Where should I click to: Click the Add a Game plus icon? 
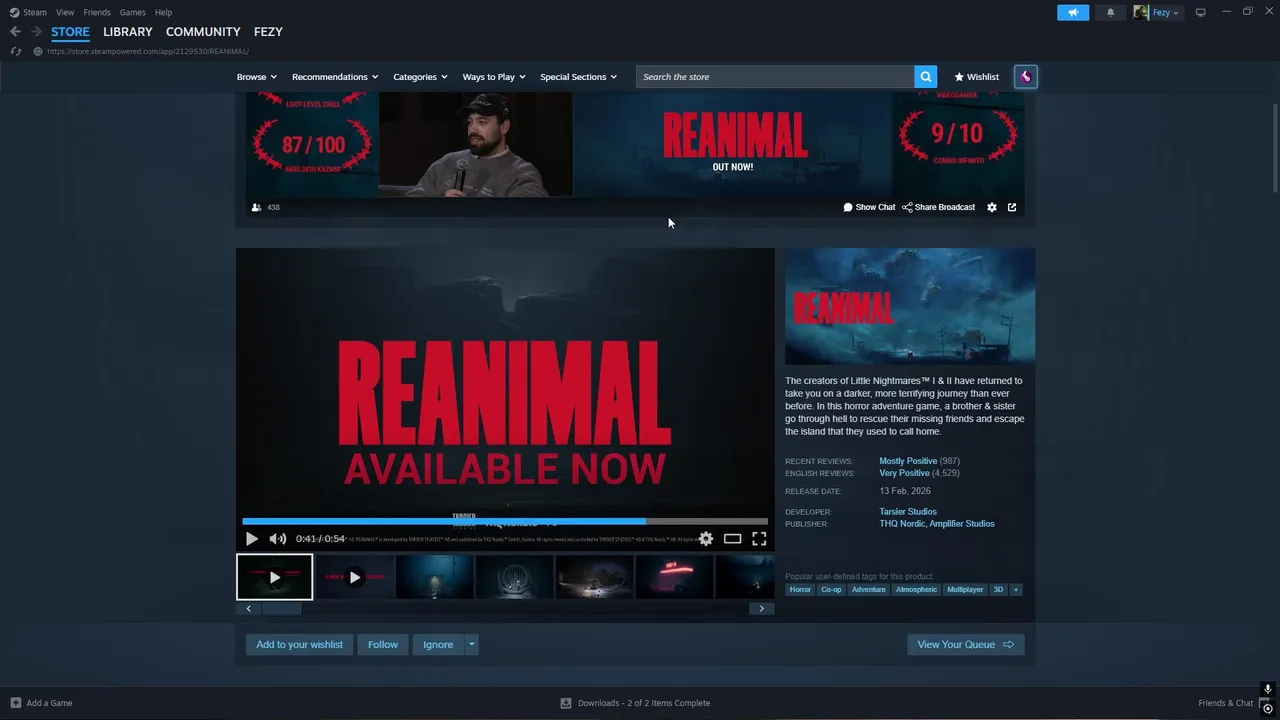pyautogui.click(x=16, y=703)
